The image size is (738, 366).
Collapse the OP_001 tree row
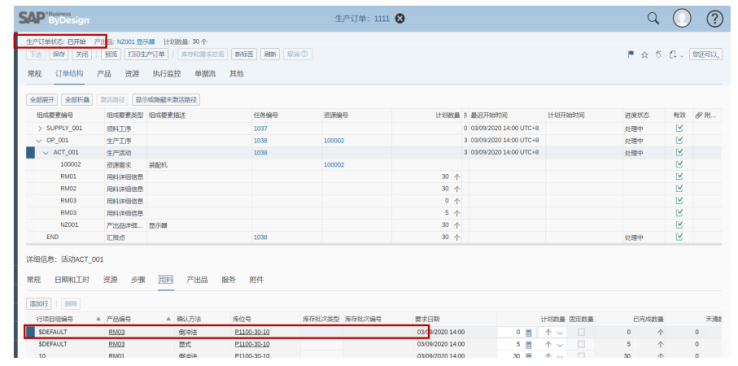(39, 140)
